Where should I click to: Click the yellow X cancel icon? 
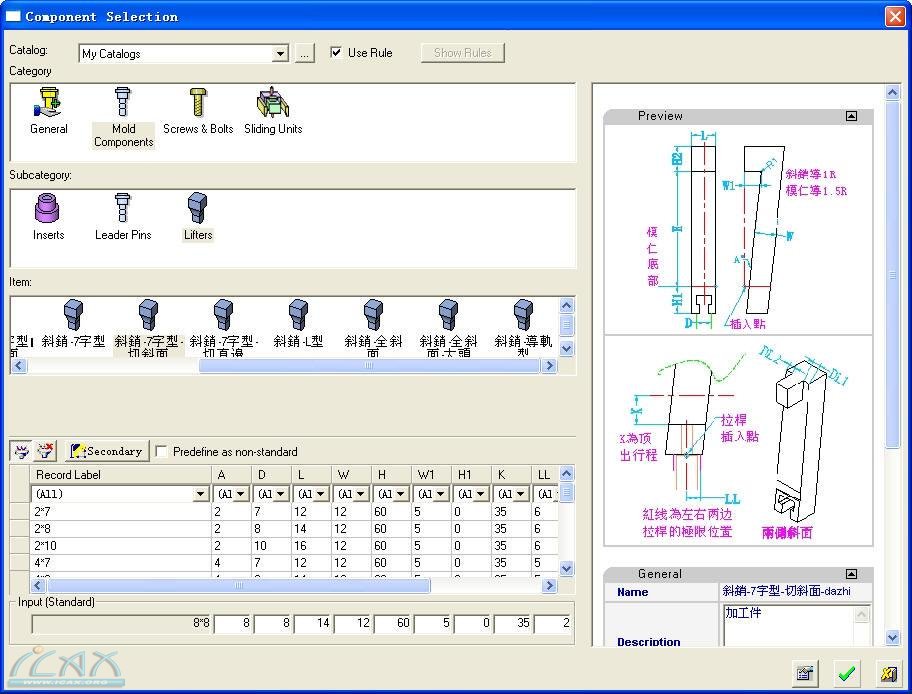click(886, 673)
